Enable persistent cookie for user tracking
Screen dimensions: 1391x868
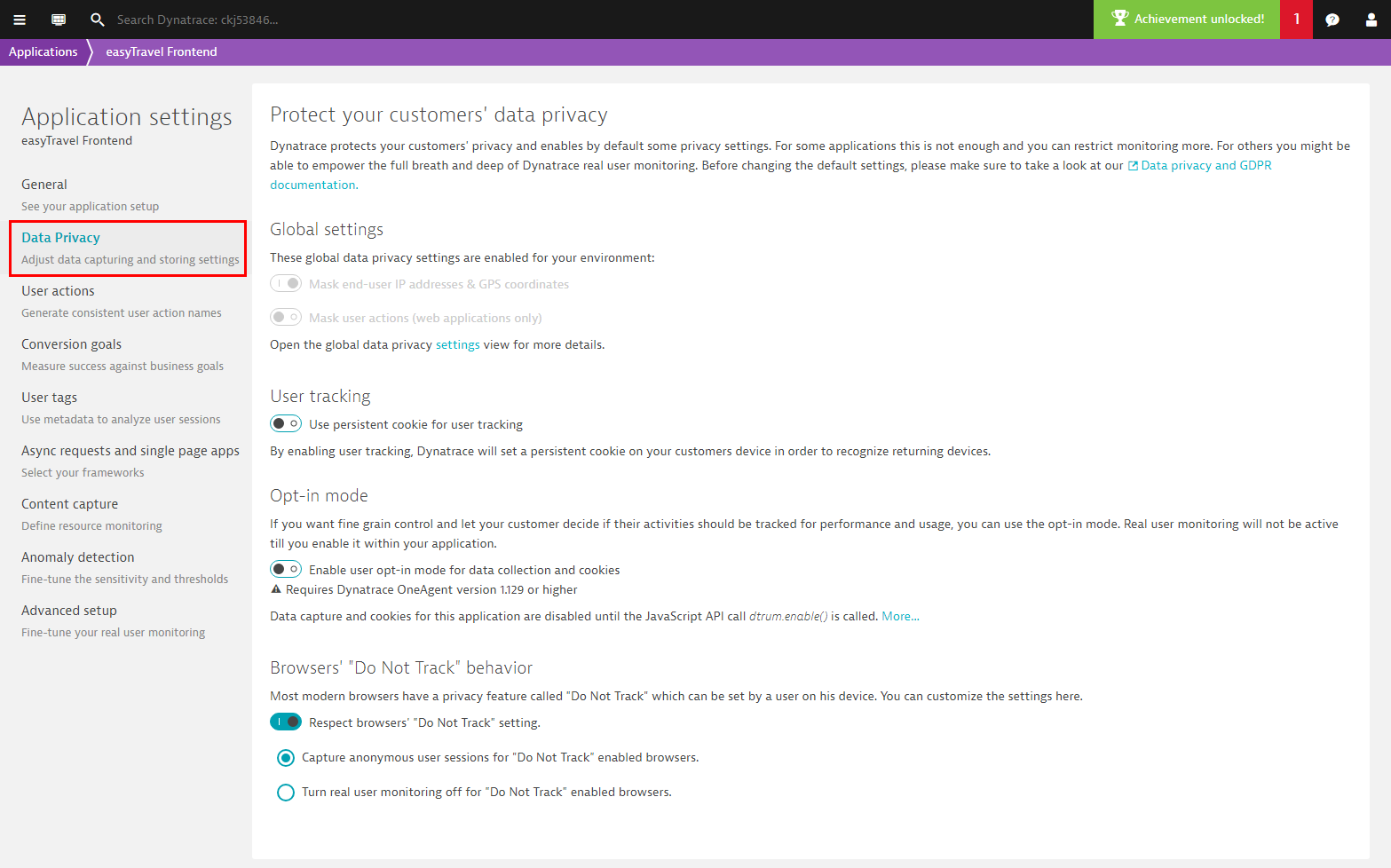(x=286, y=423)
